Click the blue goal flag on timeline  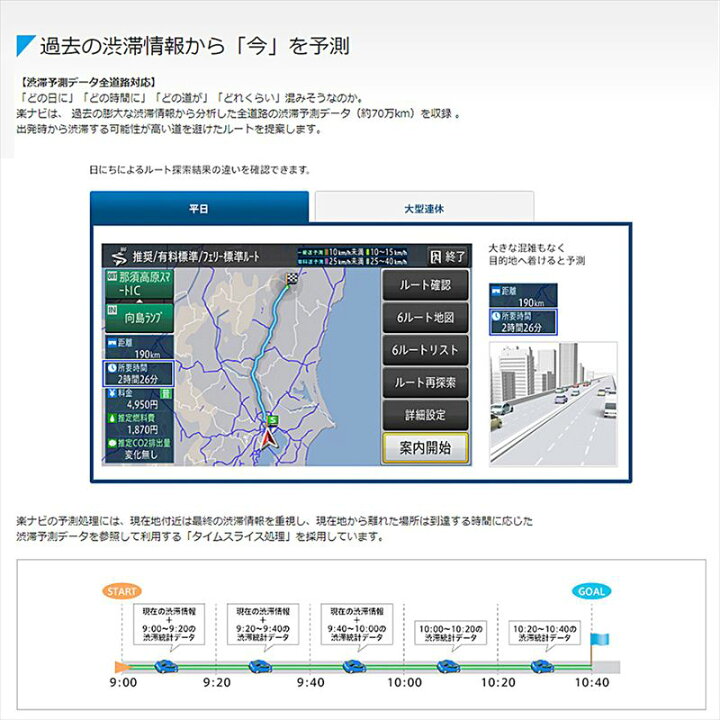tap(599, 639)
